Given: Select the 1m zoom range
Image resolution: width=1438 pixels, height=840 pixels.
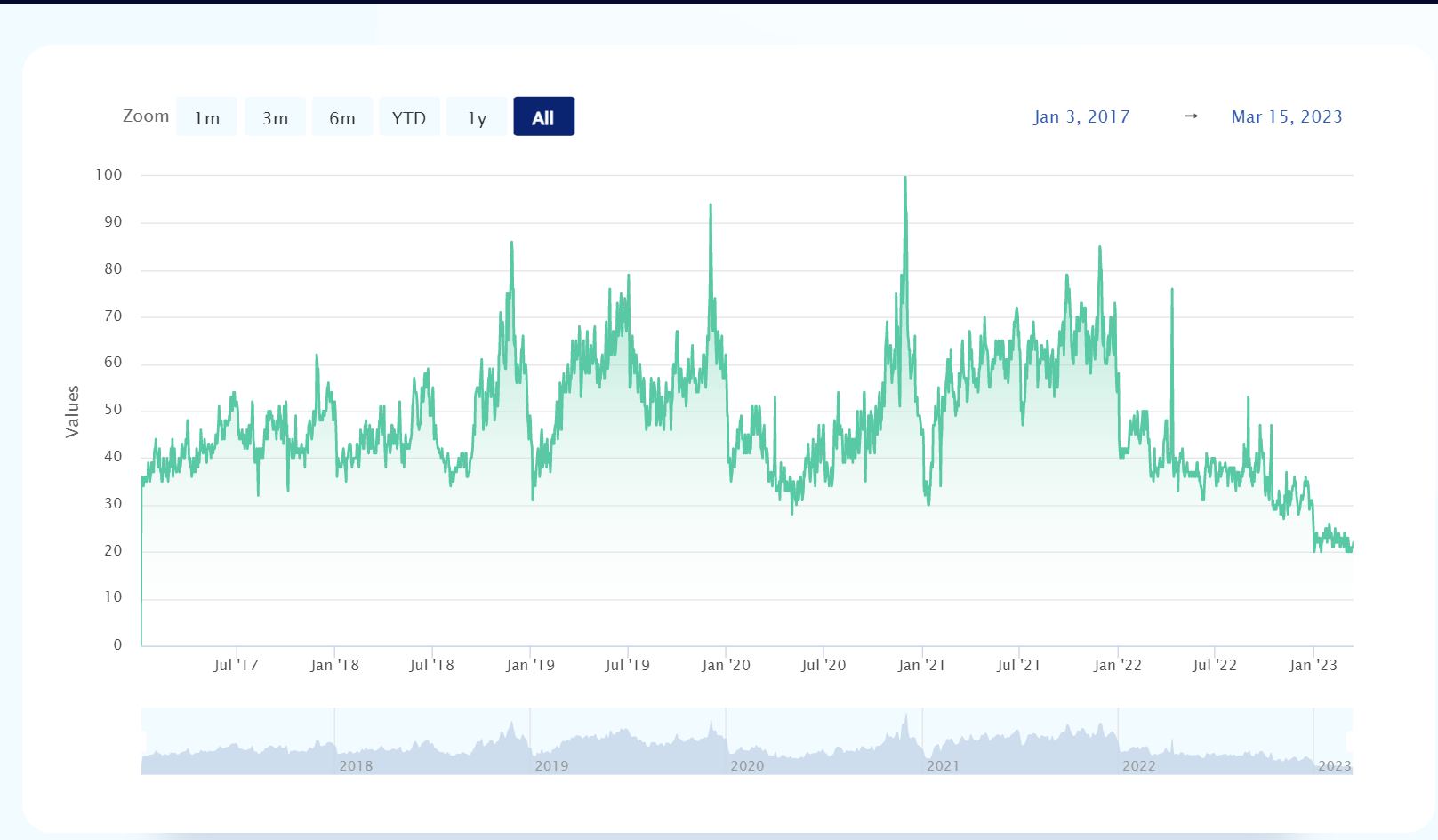Looking at the screenshot, I should pos(206,117).
